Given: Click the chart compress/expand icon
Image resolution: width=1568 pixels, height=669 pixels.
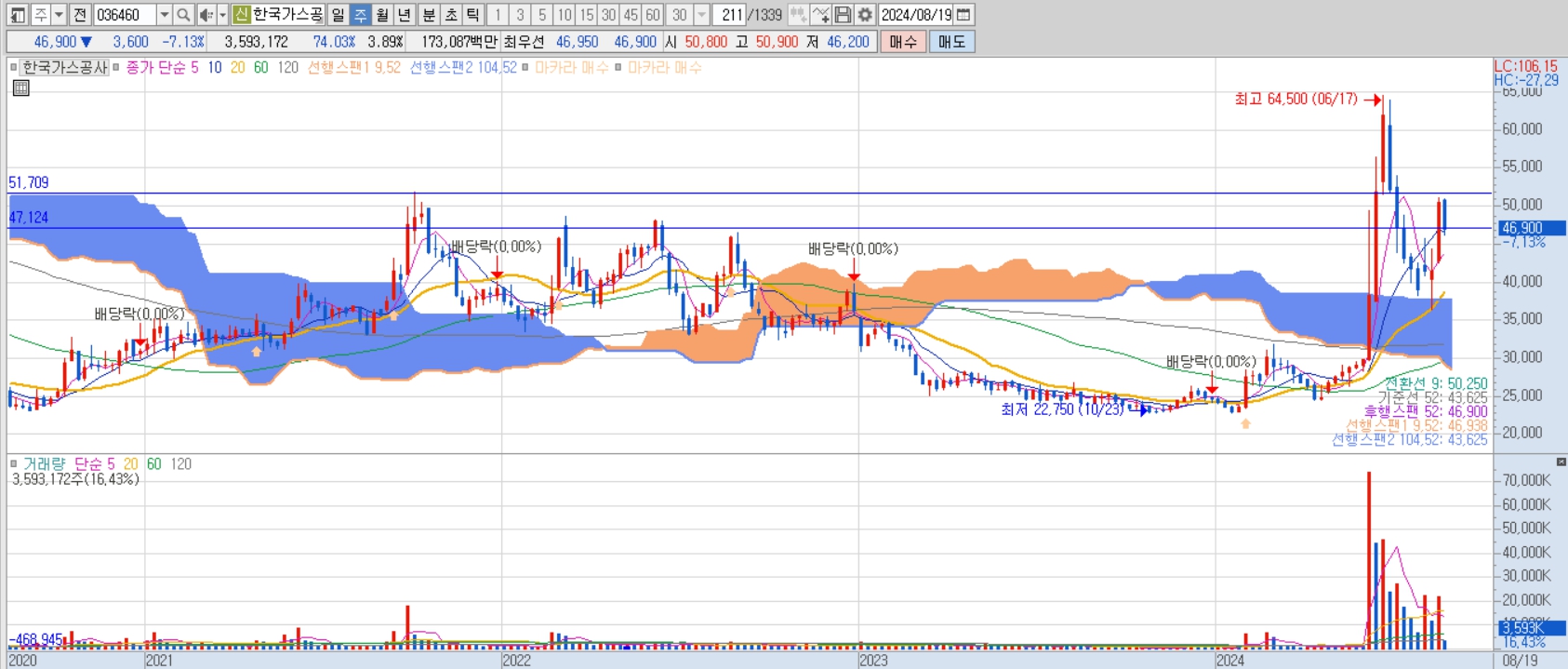Looking at the screenshot, I should pyautogui.click(x=798, y=15).
